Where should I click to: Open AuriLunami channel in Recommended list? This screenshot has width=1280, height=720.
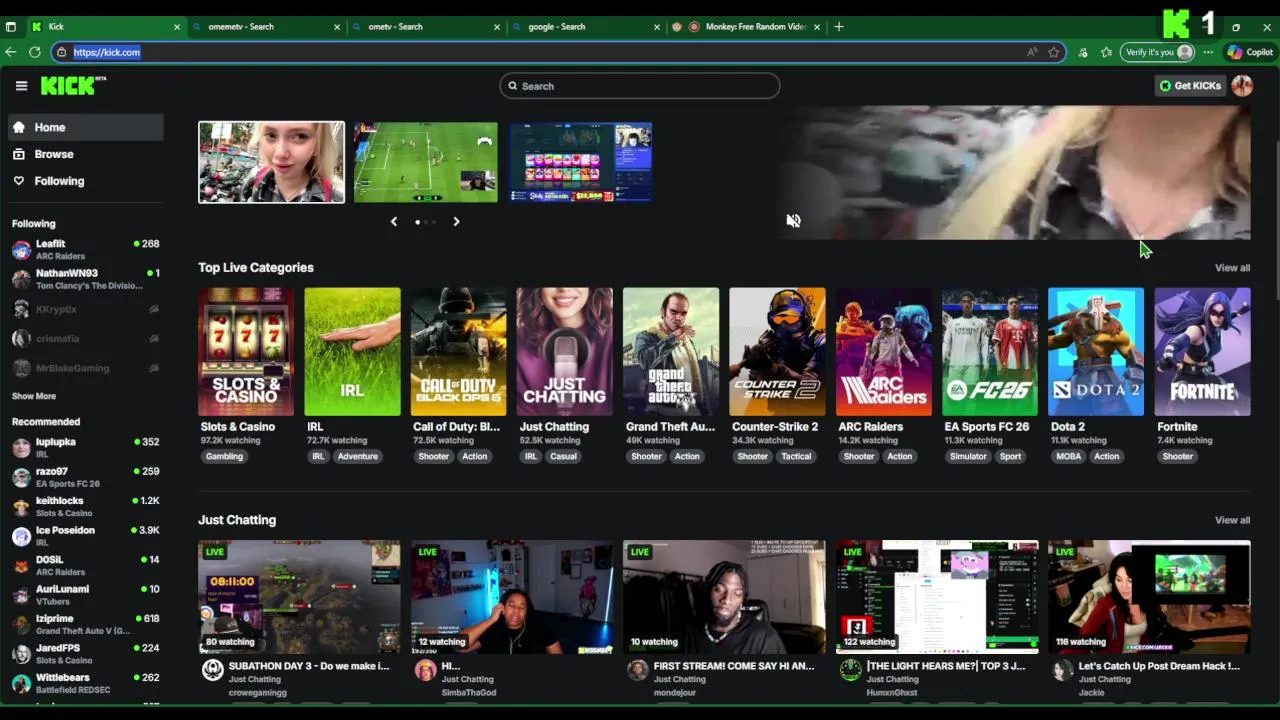point(85,594)
